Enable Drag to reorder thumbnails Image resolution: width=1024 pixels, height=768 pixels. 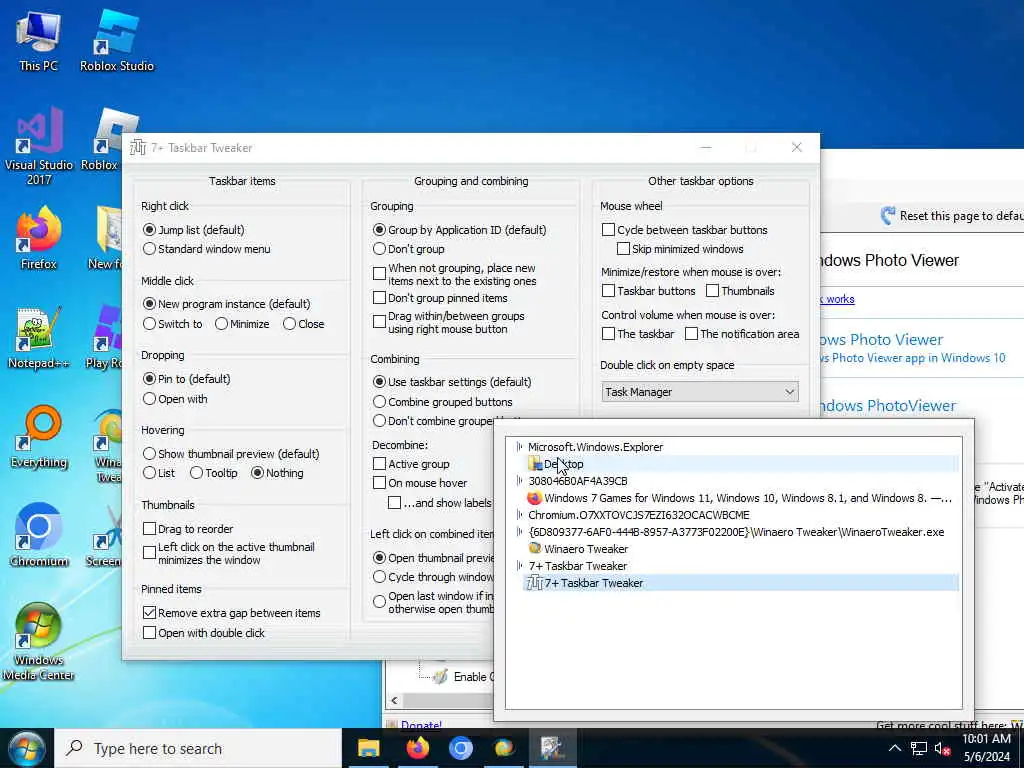(x=150, y=528)
